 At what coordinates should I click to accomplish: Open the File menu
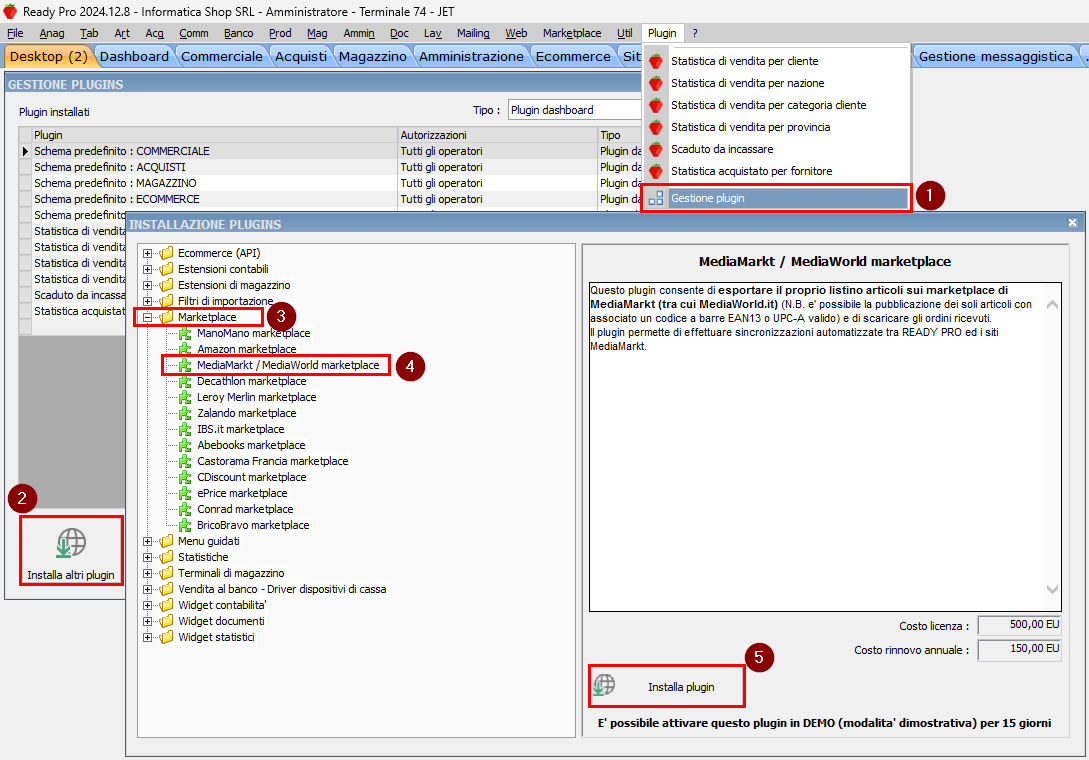tap(15, 33)
